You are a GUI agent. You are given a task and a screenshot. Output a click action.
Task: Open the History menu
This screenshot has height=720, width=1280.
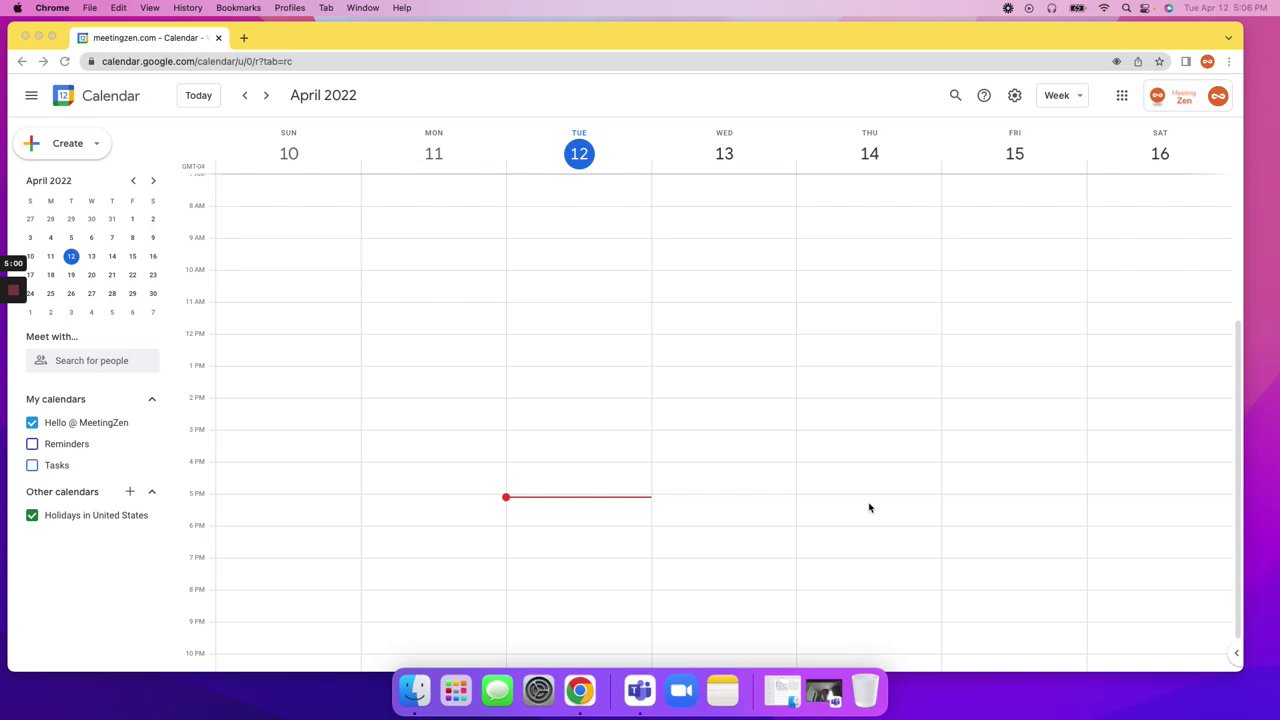point(188,8)
